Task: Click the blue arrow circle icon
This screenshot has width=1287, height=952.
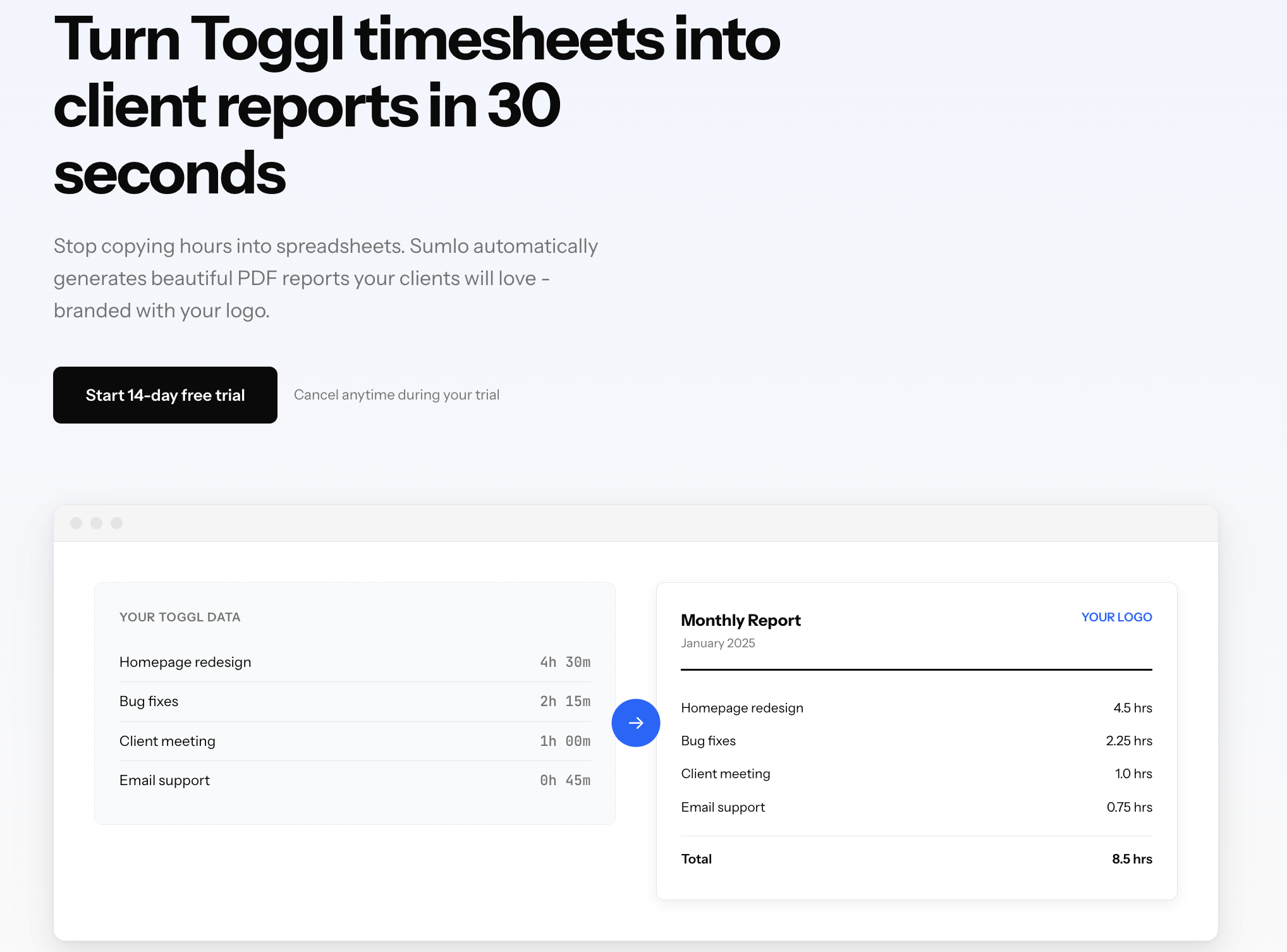Action: pos(636,723)
